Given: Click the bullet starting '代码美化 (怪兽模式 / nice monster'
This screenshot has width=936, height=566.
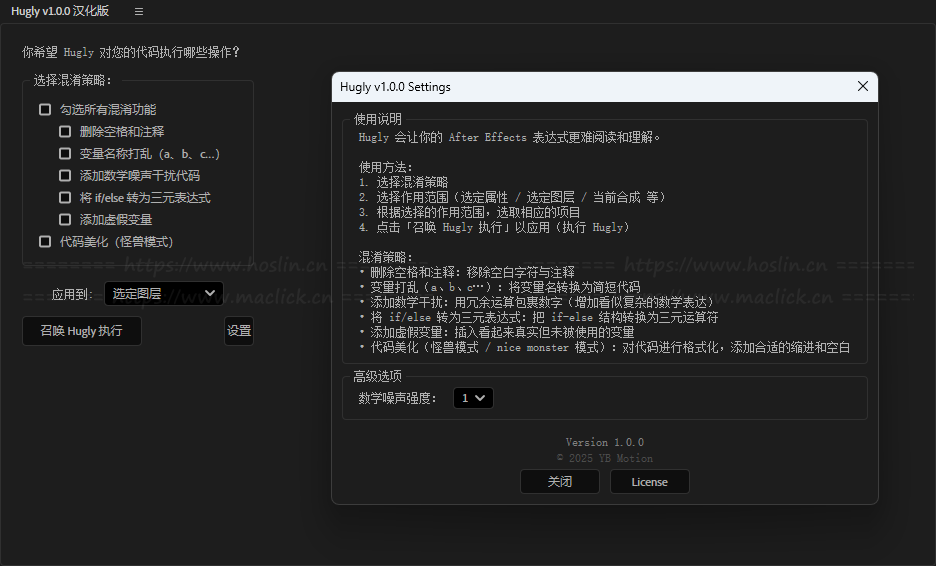Looking at the screenshot, I should point(605,347).
